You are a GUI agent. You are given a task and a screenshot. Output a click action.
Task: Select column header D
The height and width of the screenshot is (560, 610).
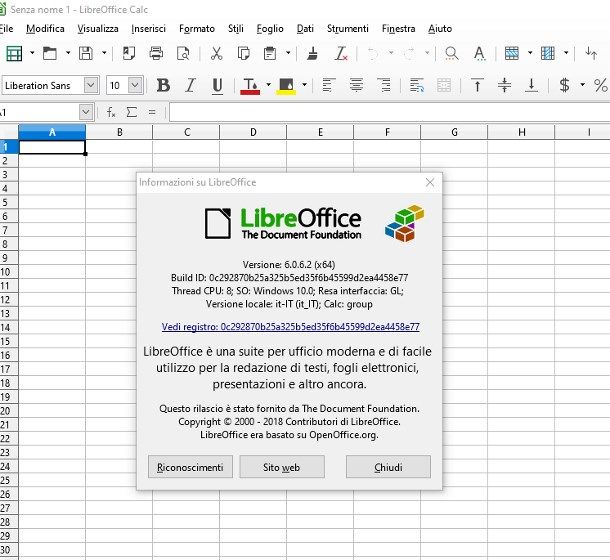click(253, 132)
